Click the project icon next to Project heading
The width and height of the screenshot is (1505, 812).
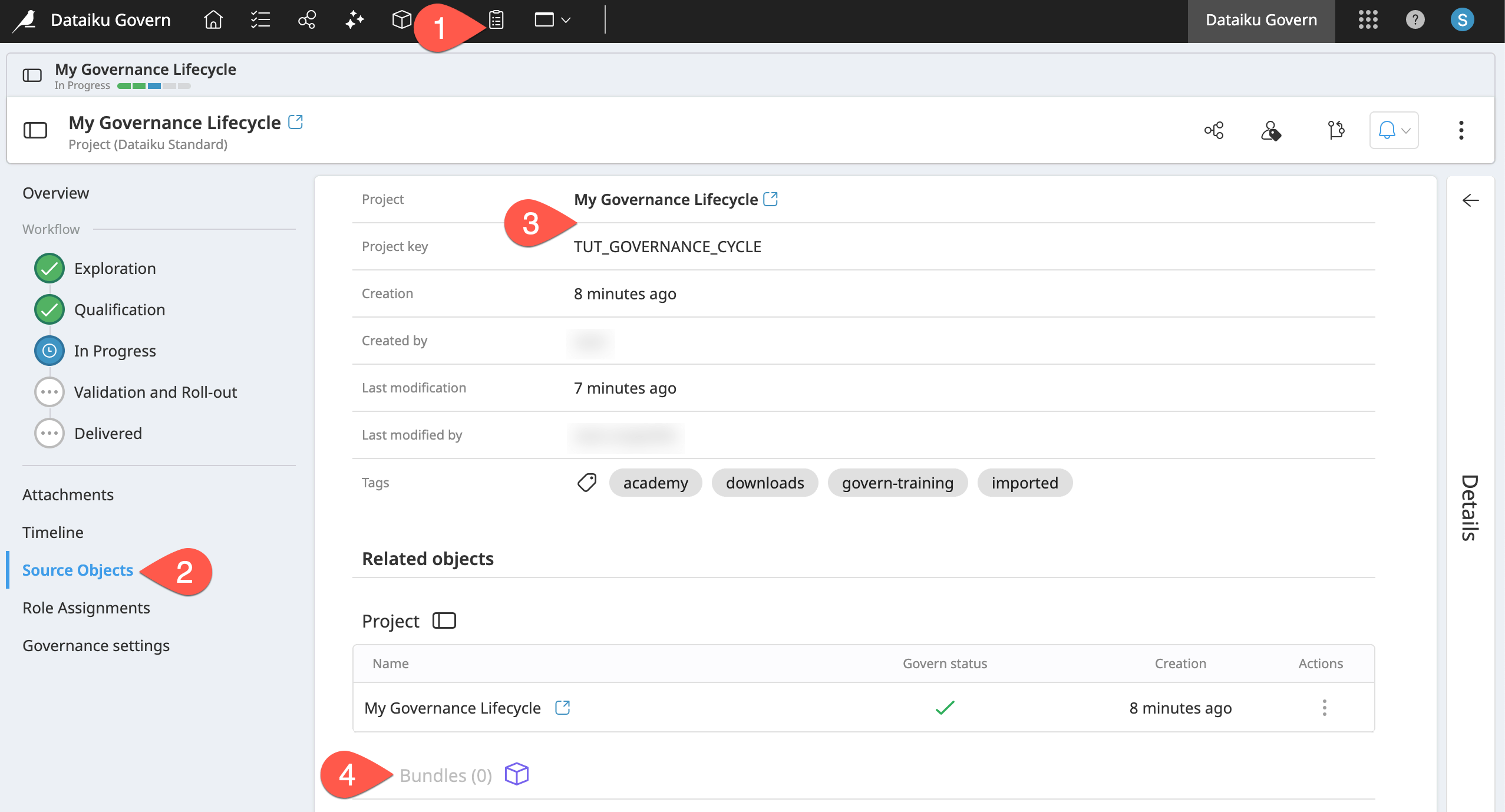[x=444, y=620]
